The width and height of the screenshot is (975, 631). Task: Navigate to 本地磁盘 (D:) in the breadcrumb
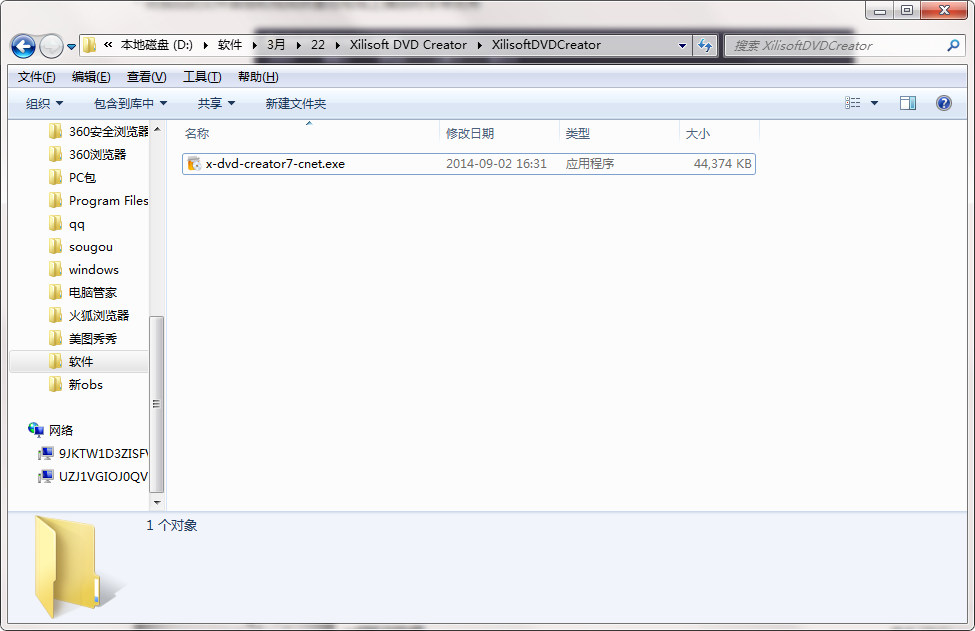coord(157,45)
